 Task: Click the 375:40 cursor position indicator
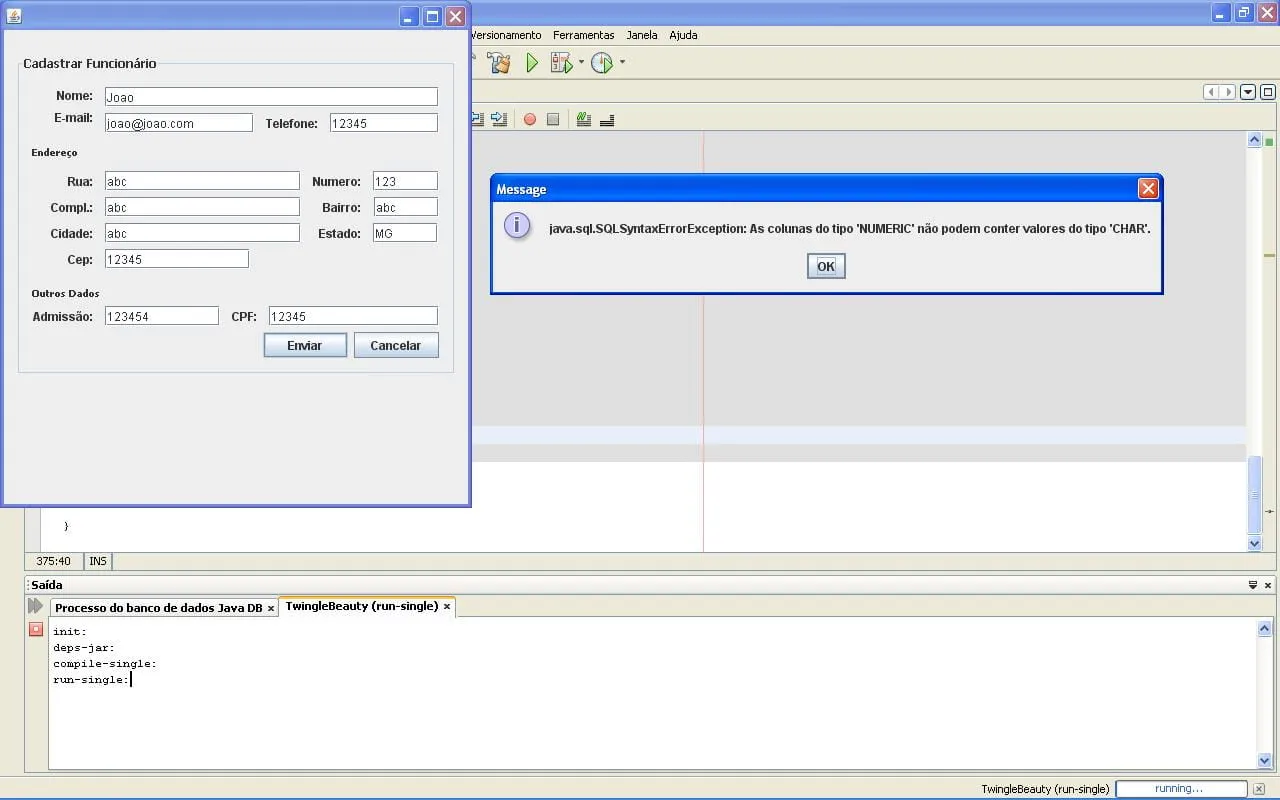54,561
